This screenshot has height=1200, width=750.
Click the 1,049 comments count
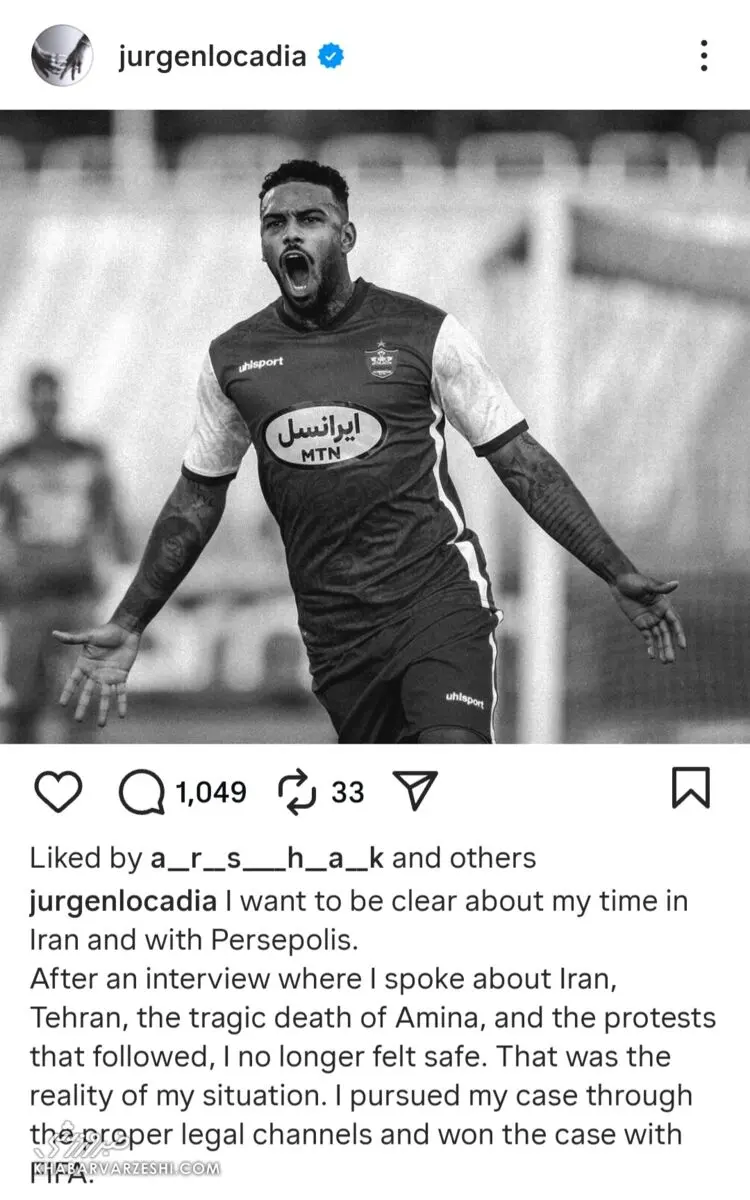(211, 793)
